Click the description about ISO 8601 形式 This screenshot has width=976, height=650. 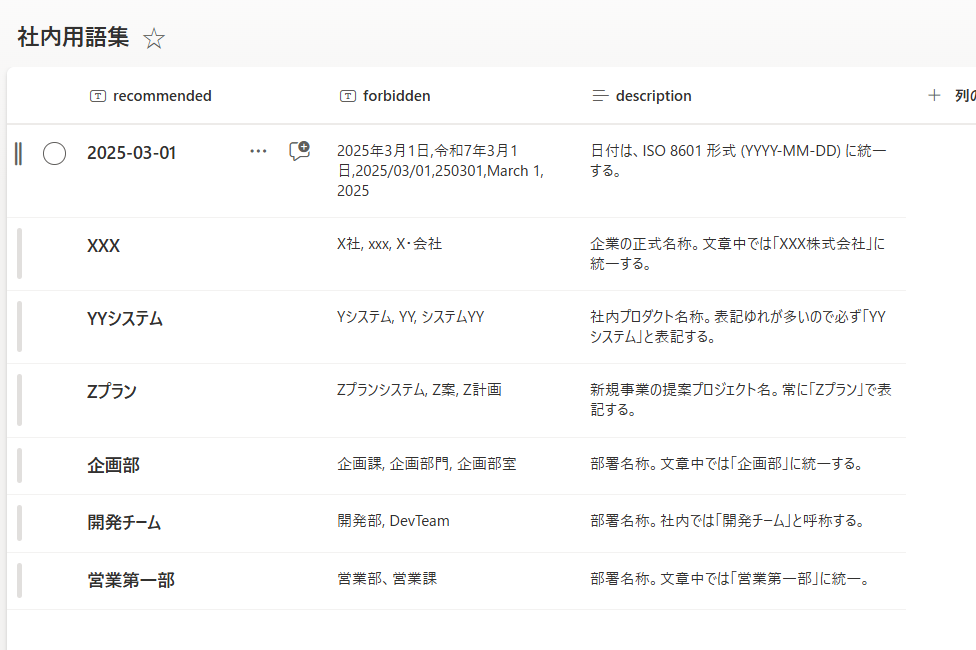tap(738, 161)
